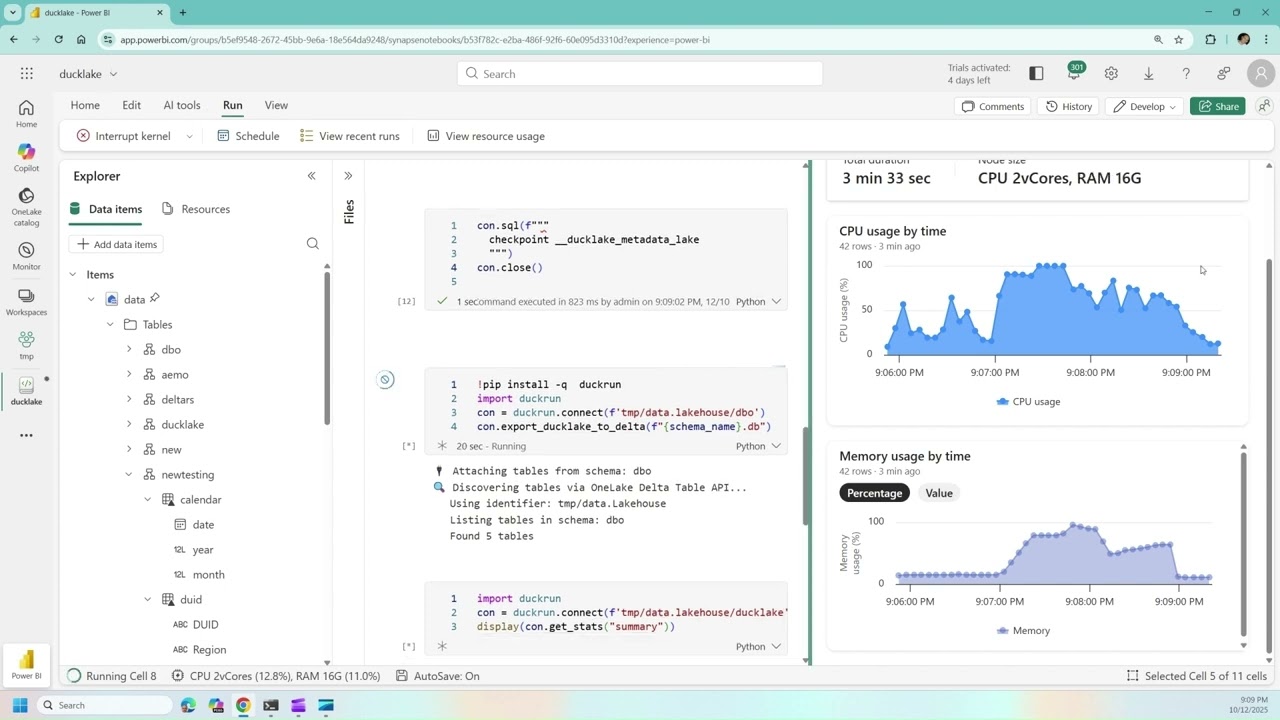
Task: Click the Power BI experience switcher
Action: point(26,664)
